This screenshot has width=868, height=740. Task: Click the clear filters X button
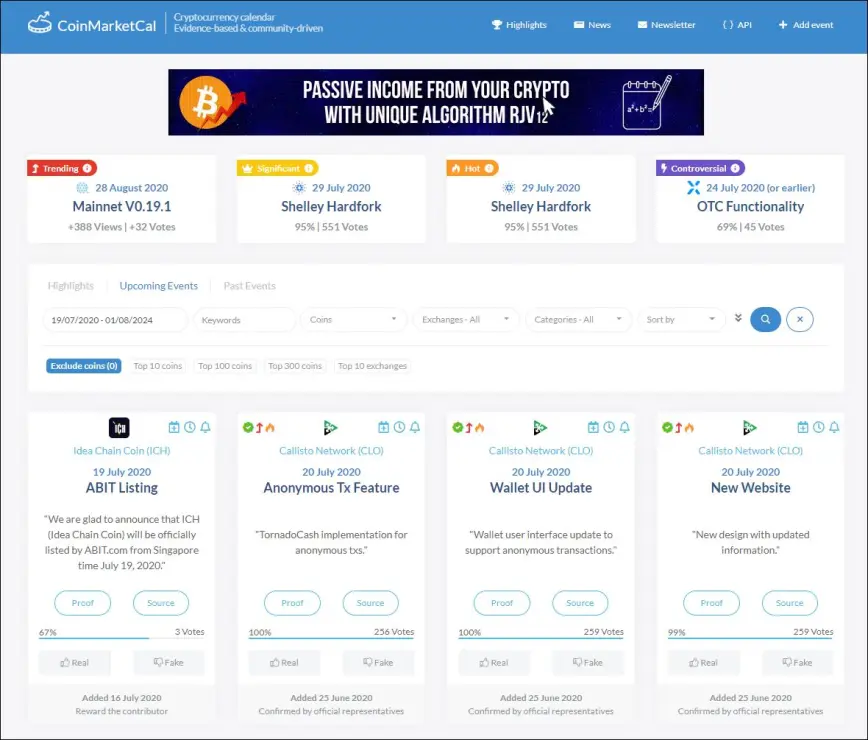(x=799, y=319)
